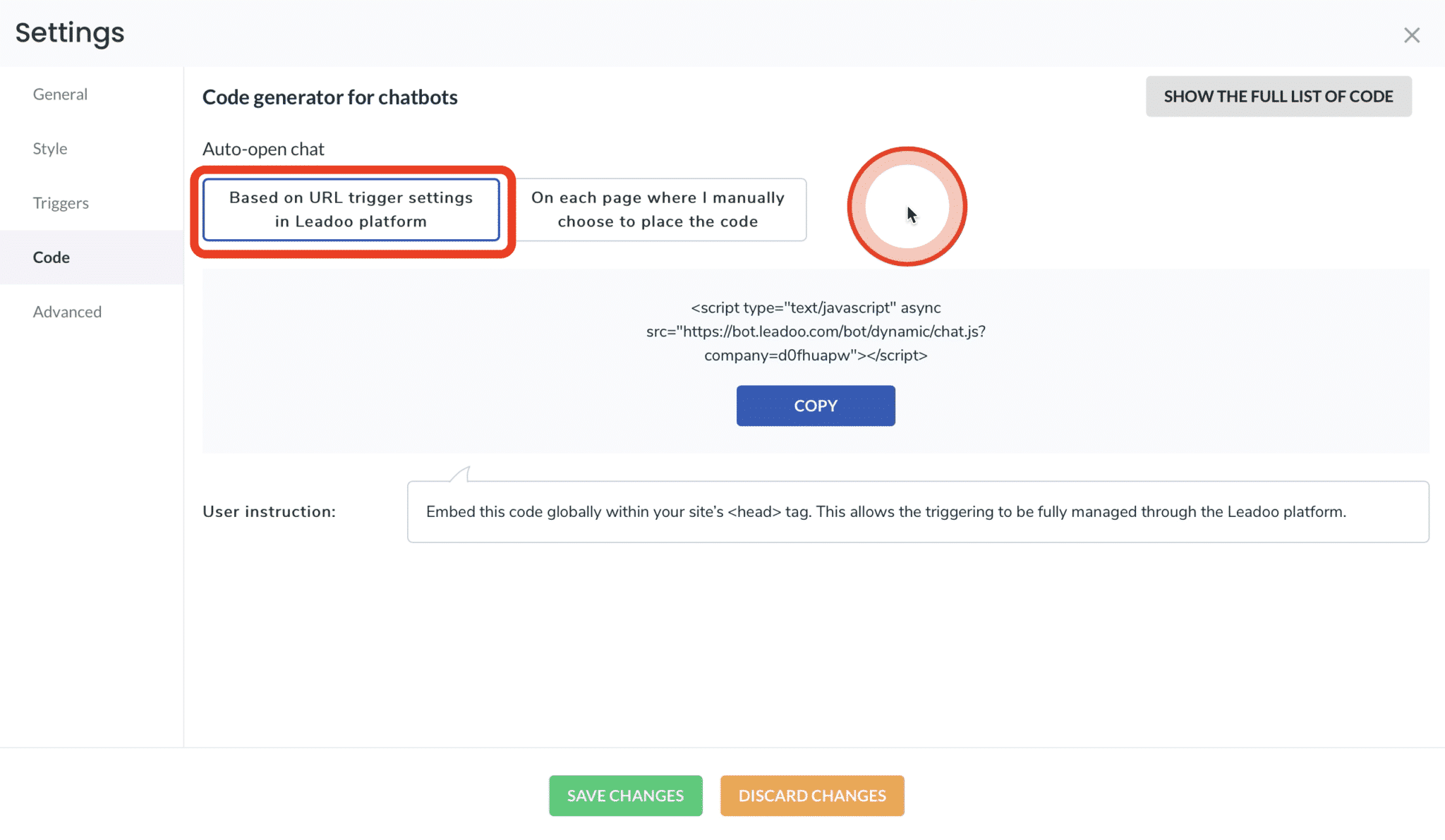Click the Triggers settings icon in sidebar

pos(60,203)
